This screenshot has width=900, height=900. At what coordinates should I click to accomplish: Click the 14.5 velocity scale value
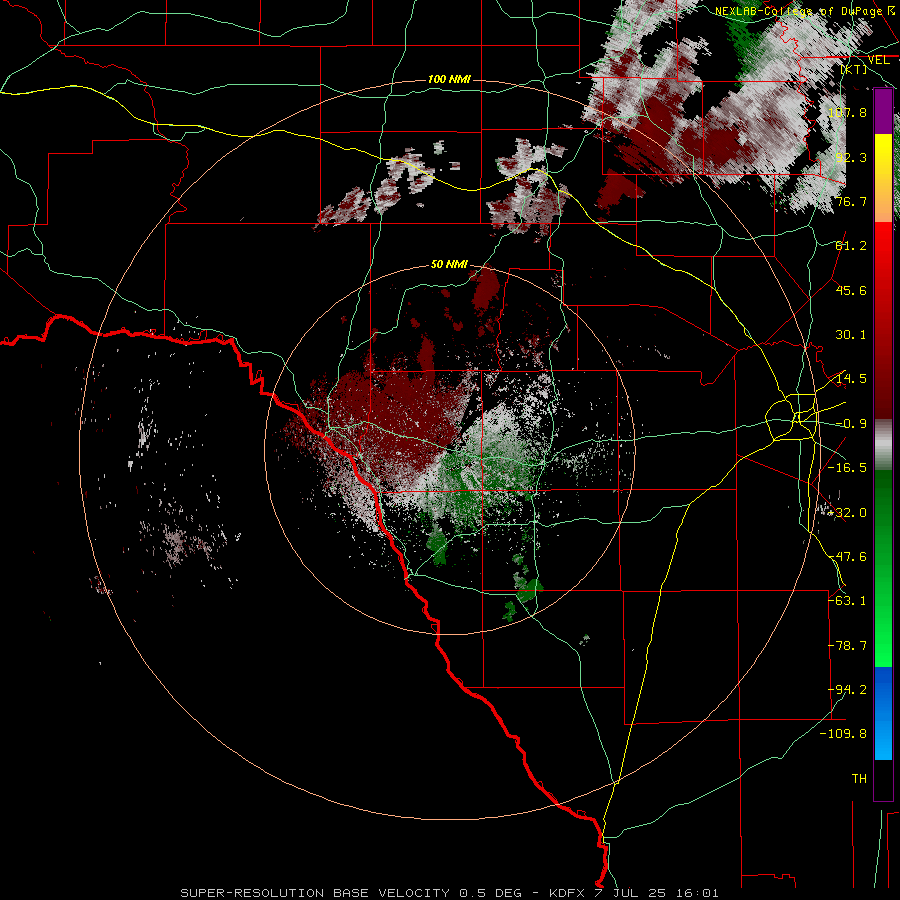(x=851, y=379)
